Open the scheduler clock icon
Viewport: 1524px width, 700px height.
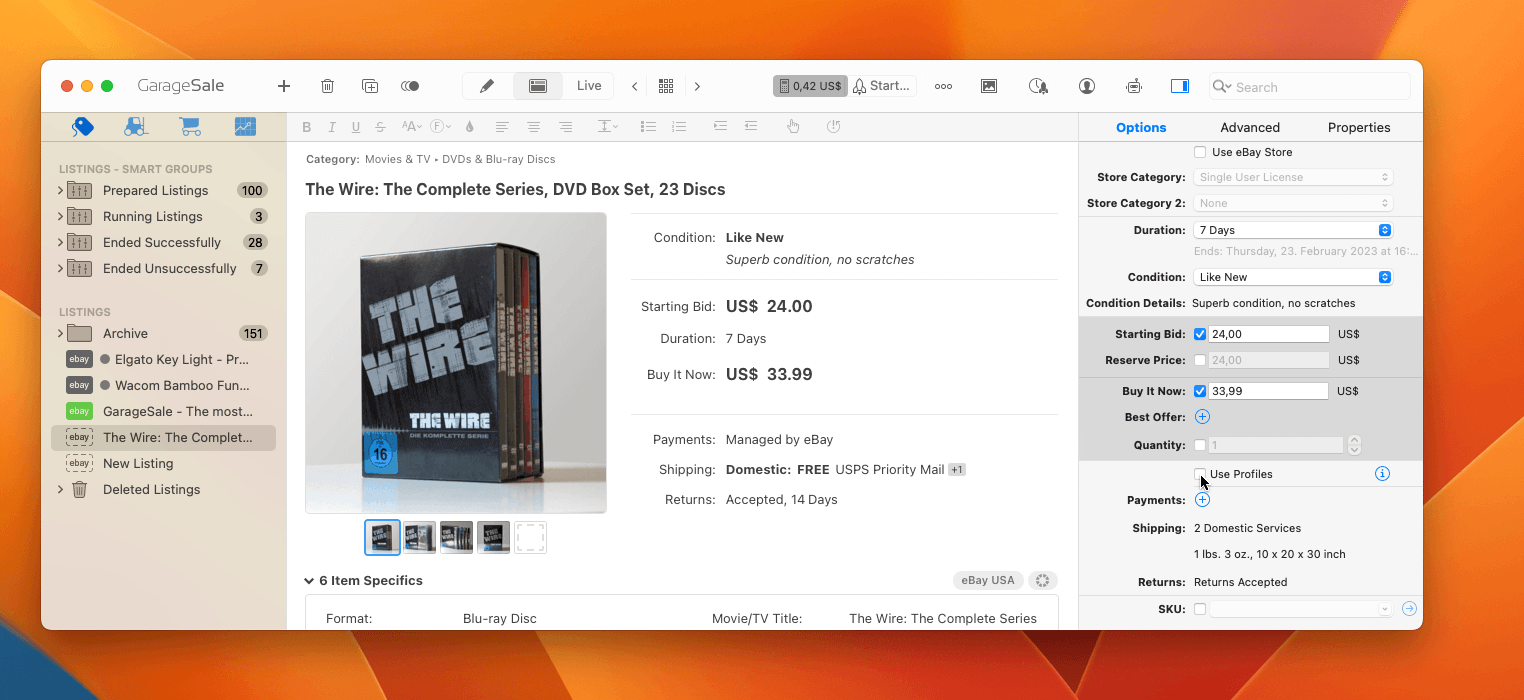(1038, 86)
